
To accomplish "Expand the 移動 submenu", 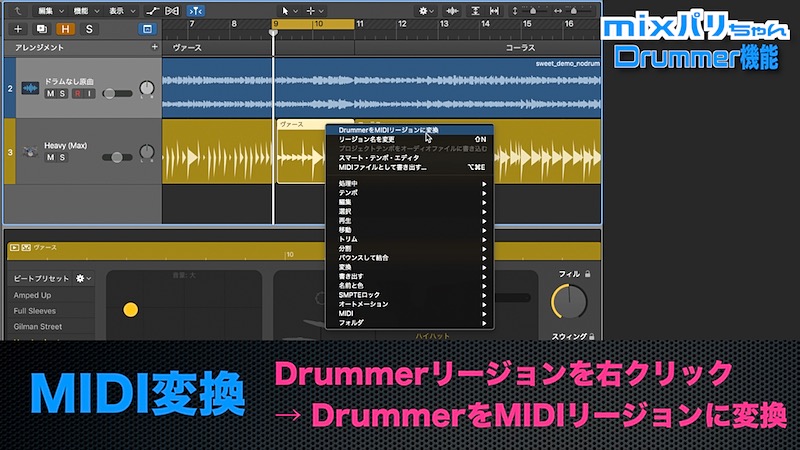I will [409, 230].
